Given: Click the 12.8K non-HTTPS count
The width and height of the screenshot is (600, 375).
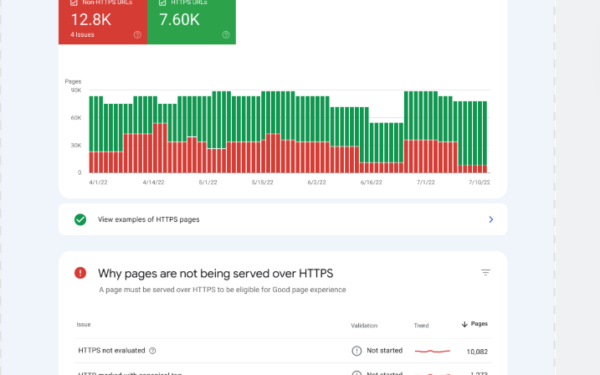Looking at the screenshot, I should click(x=91, y=20).
